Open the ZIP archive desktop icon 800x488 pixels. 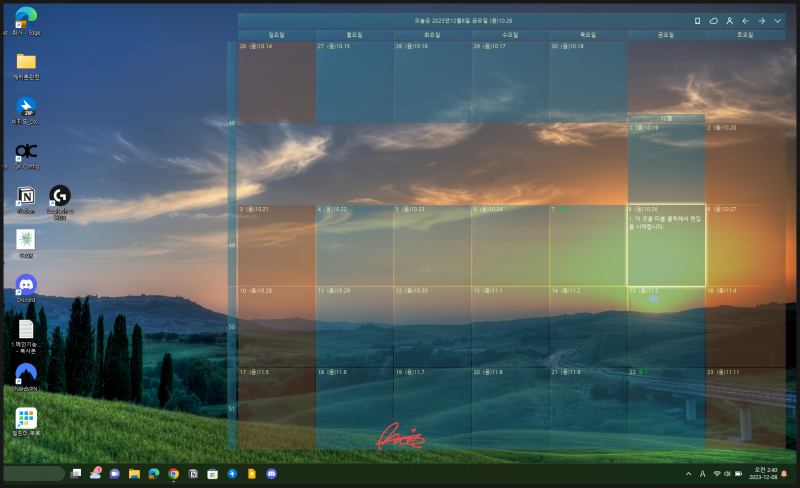[26, 111]
